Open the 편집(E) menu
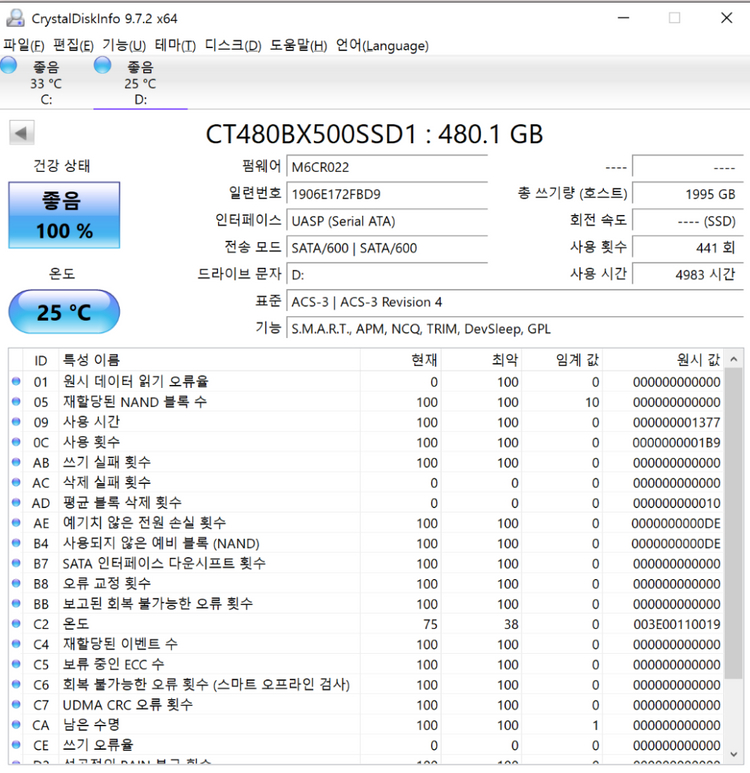Viewport: 750px width, 773px height. coord(73,45)
